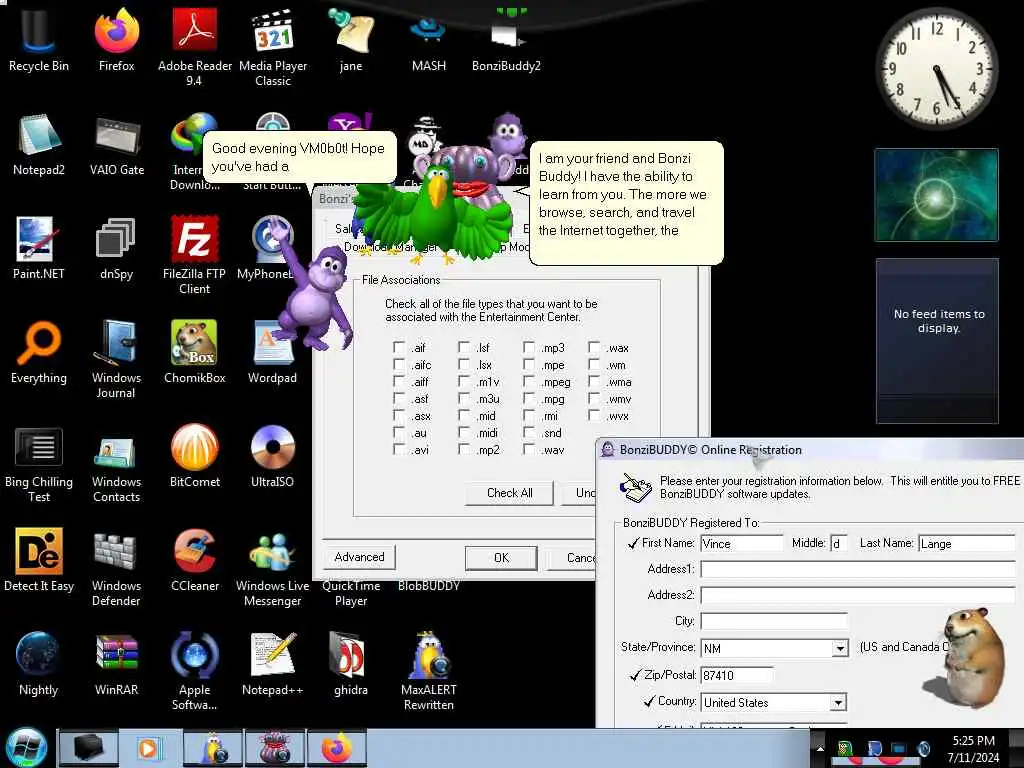1024x768 pixels.
Task: Open Wordpad desktop icon
Action: tap(272, 353)
